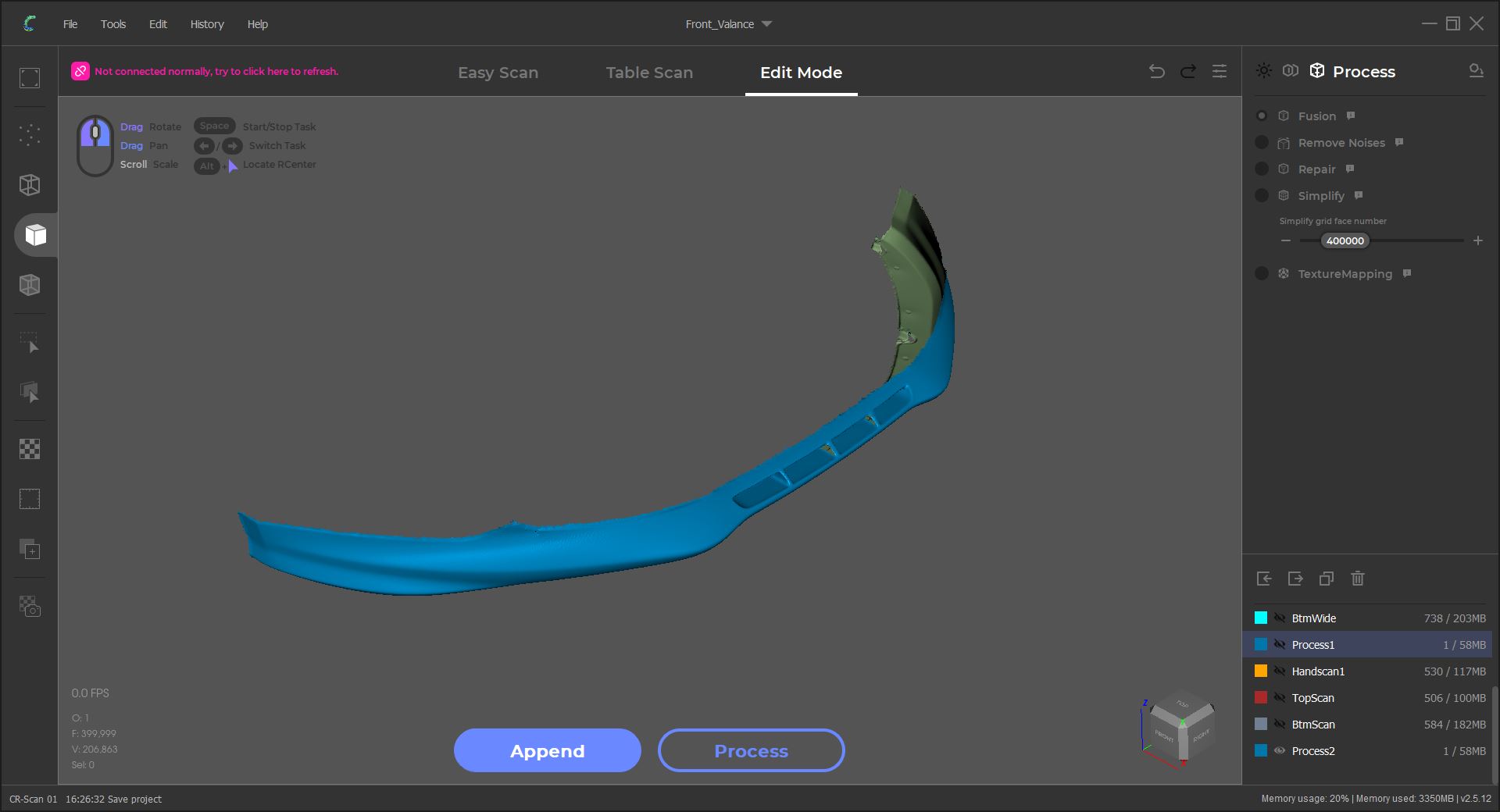Open the hamburger list icon near redo
The height and width of the screenshot is (812, 1500).
pyautogui.click(x=1219, y=72)
